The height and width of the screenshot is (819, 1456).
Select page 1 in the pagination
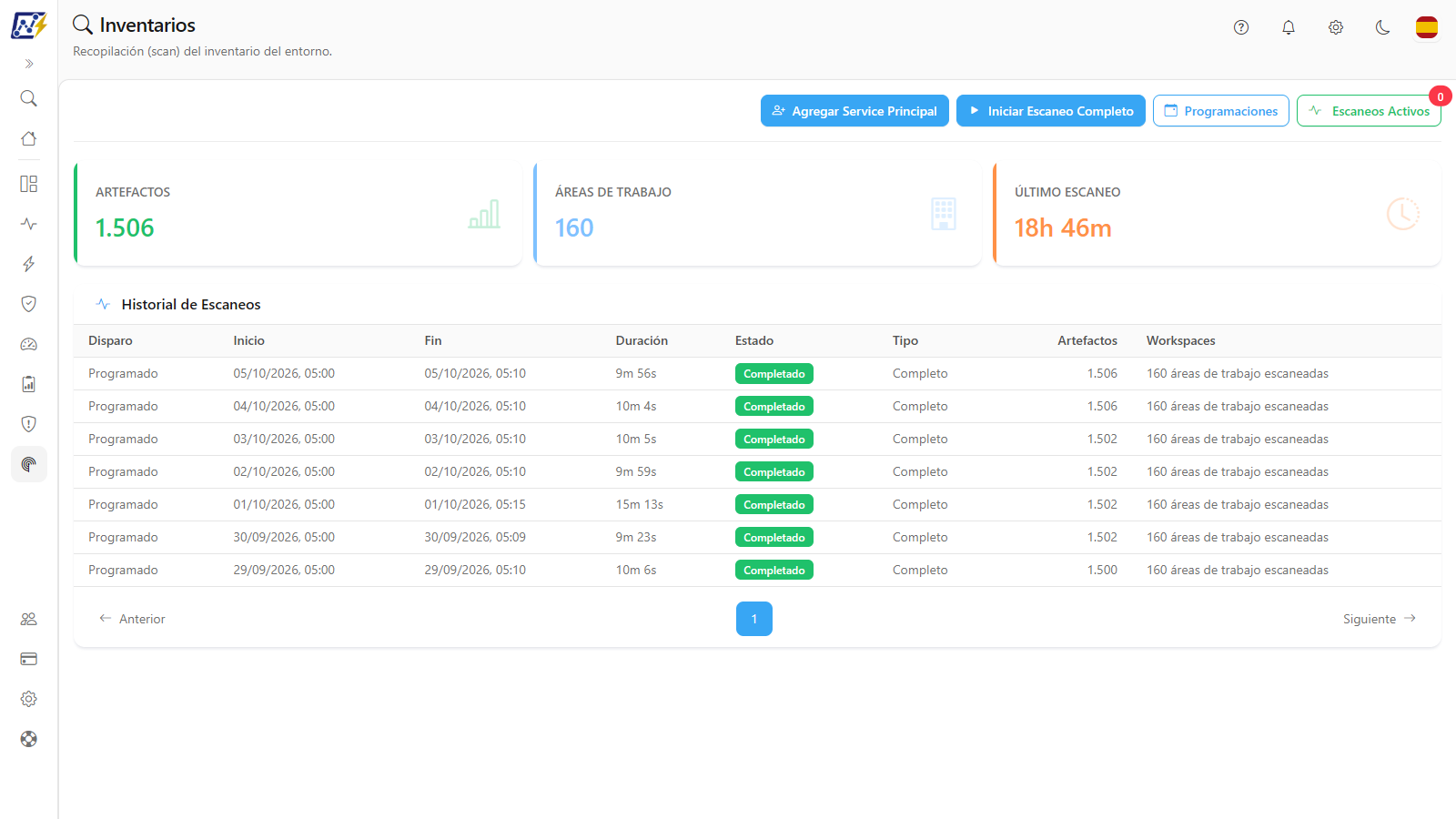tap(754, 619)
